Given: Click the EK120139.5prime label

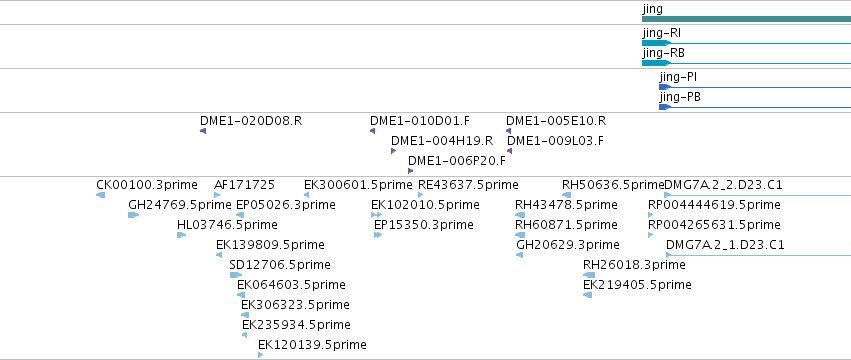Looking at the screenshot, I should [x=312, y=345].
